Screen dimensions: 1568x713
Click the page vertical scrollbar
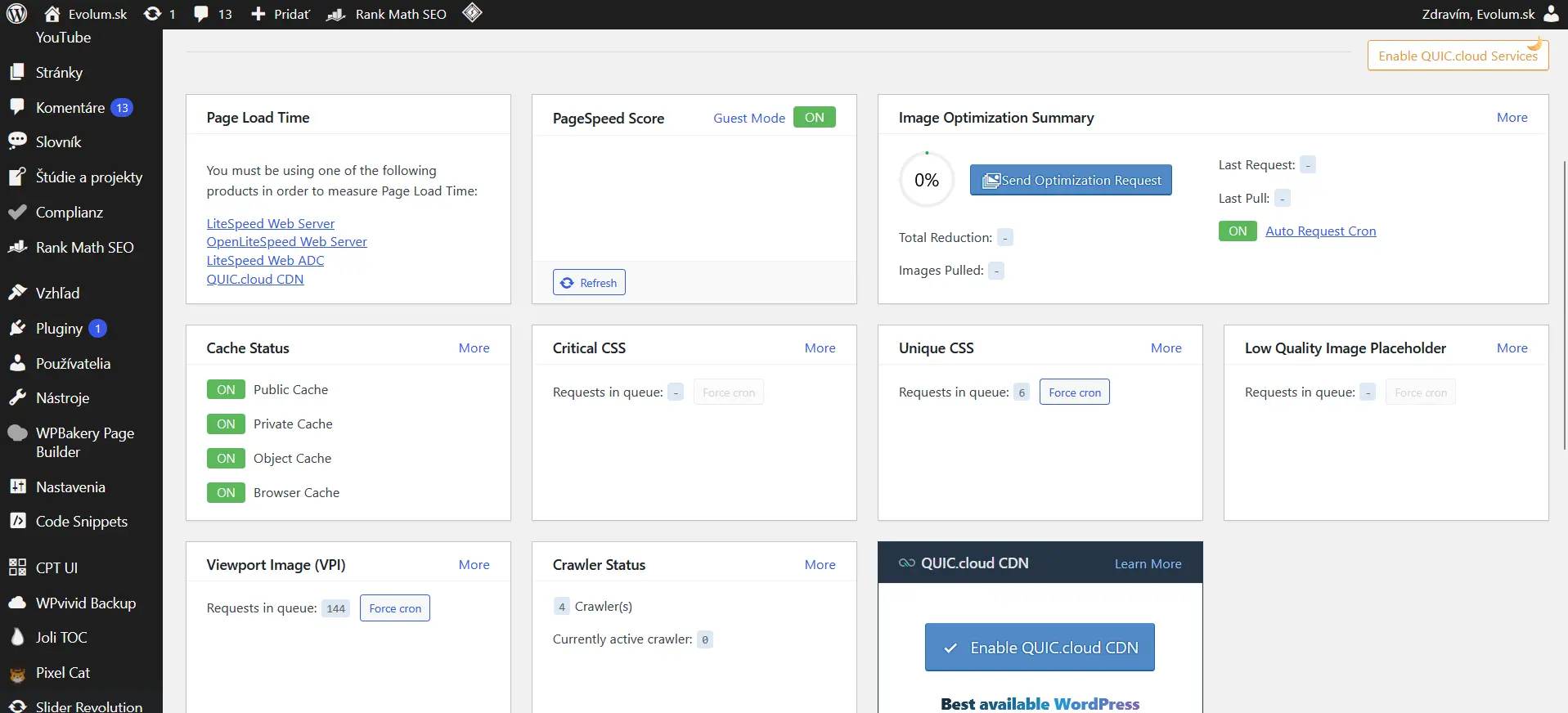point(1564,304)
